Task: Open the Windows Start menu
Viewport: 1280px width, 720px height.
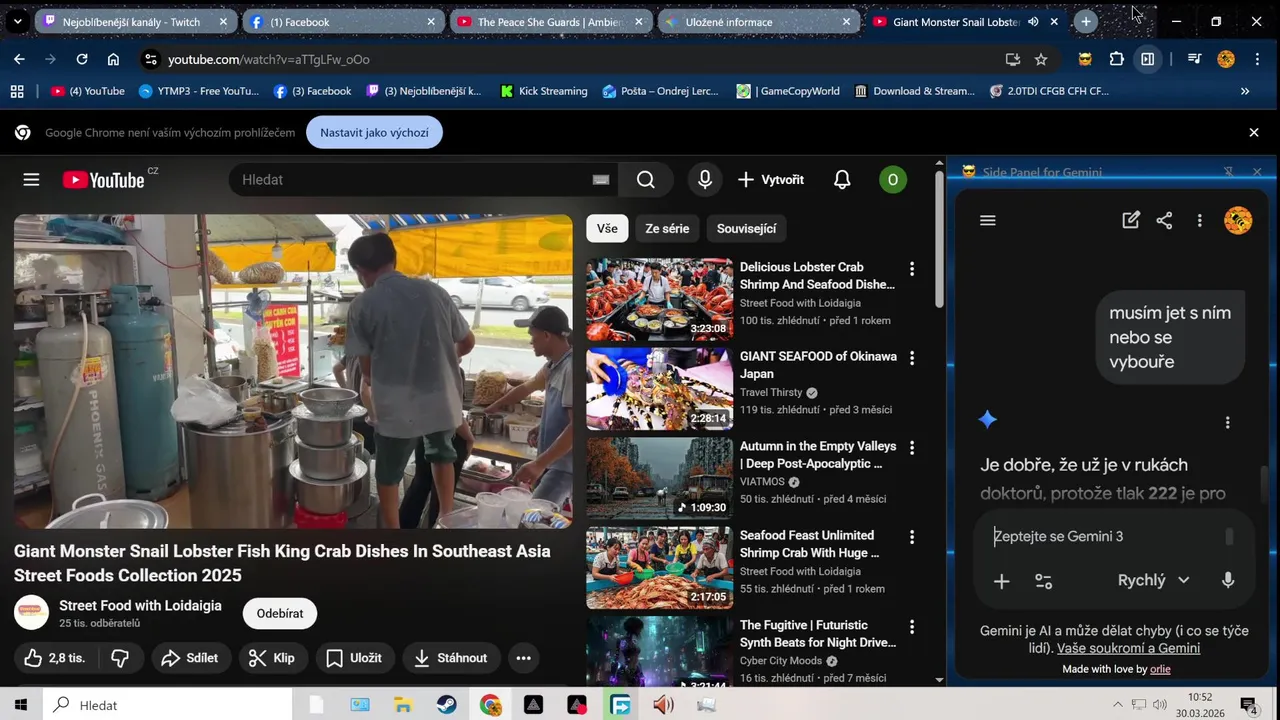Action: coord(20,705)
